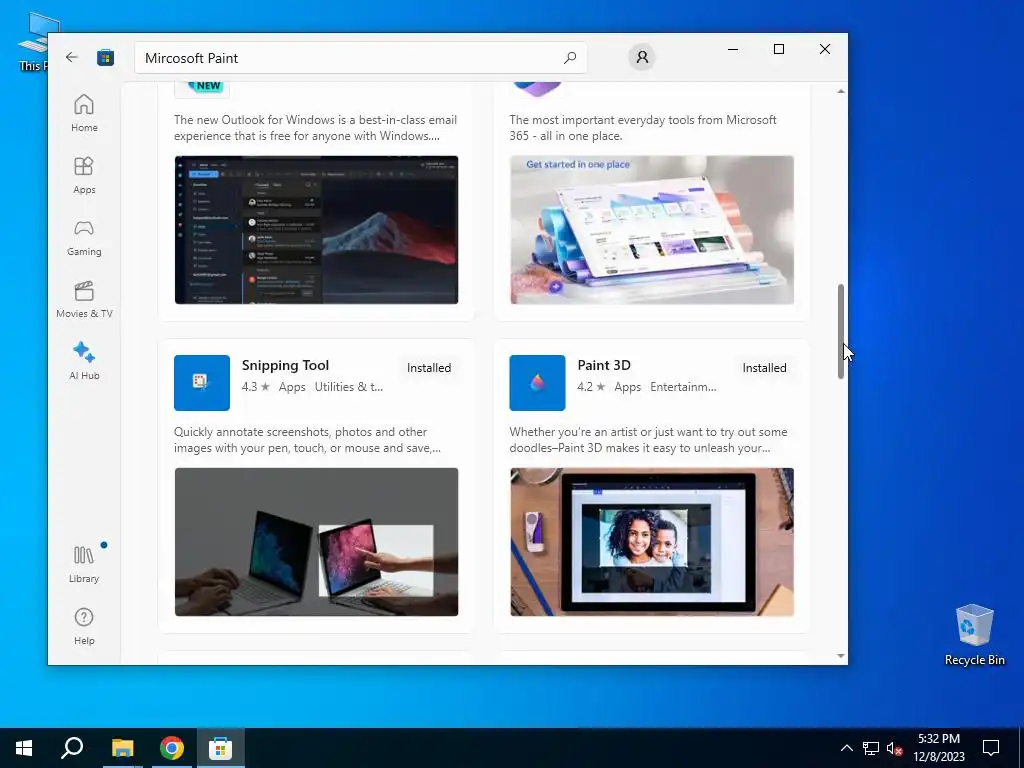Open the AI Hub in sidebar
Image resolution: width=1024 pixels, height=768 pixels.
[x=84, y=361]
